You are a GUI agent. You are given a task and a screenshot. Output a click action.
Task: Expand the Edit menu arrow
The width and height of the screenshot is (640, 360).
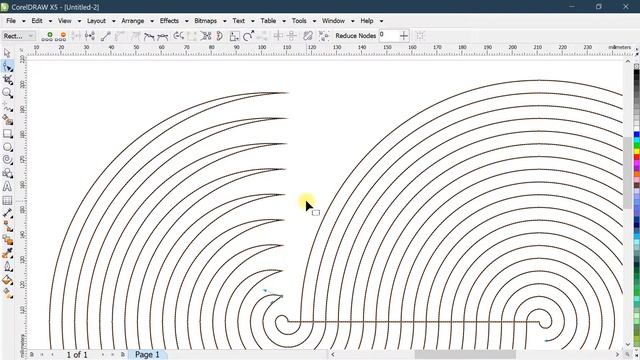coord(50,21)
